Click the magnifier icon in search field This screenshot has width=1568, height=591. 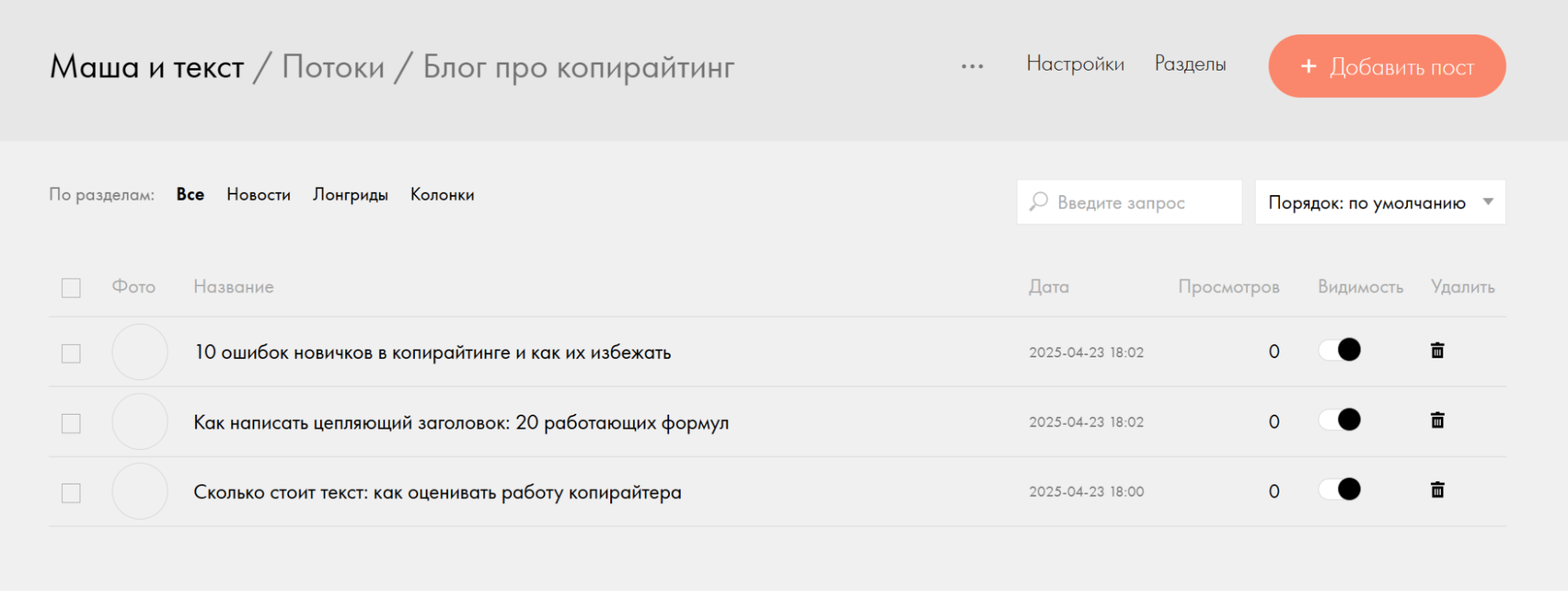click(1039, 201)
